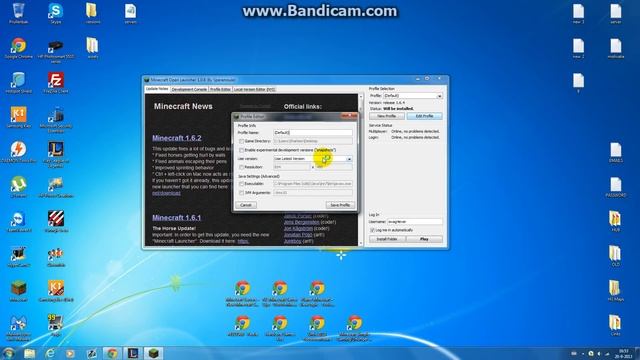The image size is (640, 360).
Task: Open the "versions" folder on the desktop
Action: tap(93, 12)
